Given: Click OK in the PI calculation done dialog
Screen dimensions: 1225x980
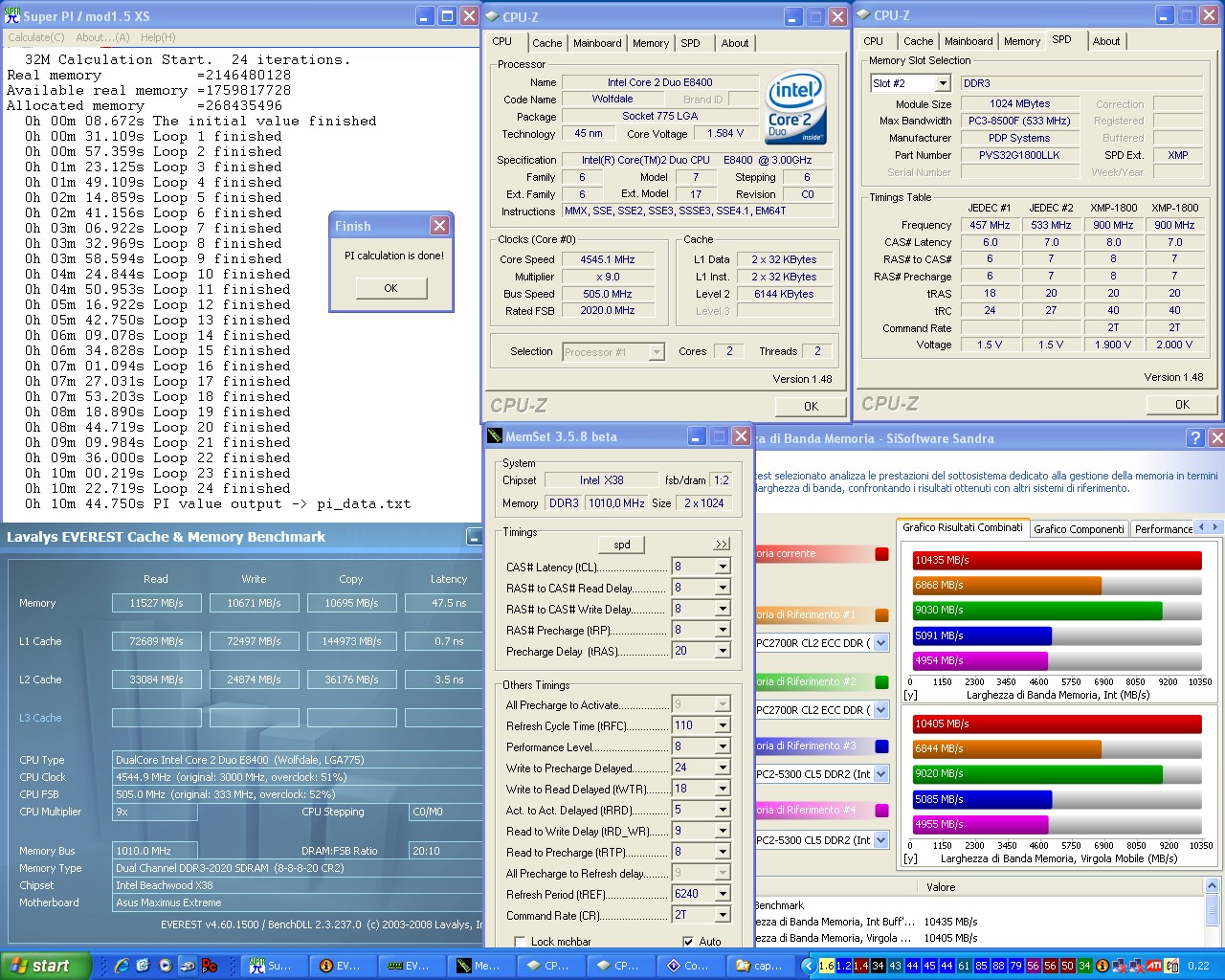Looking at the screenshot, I should point(390,288).
